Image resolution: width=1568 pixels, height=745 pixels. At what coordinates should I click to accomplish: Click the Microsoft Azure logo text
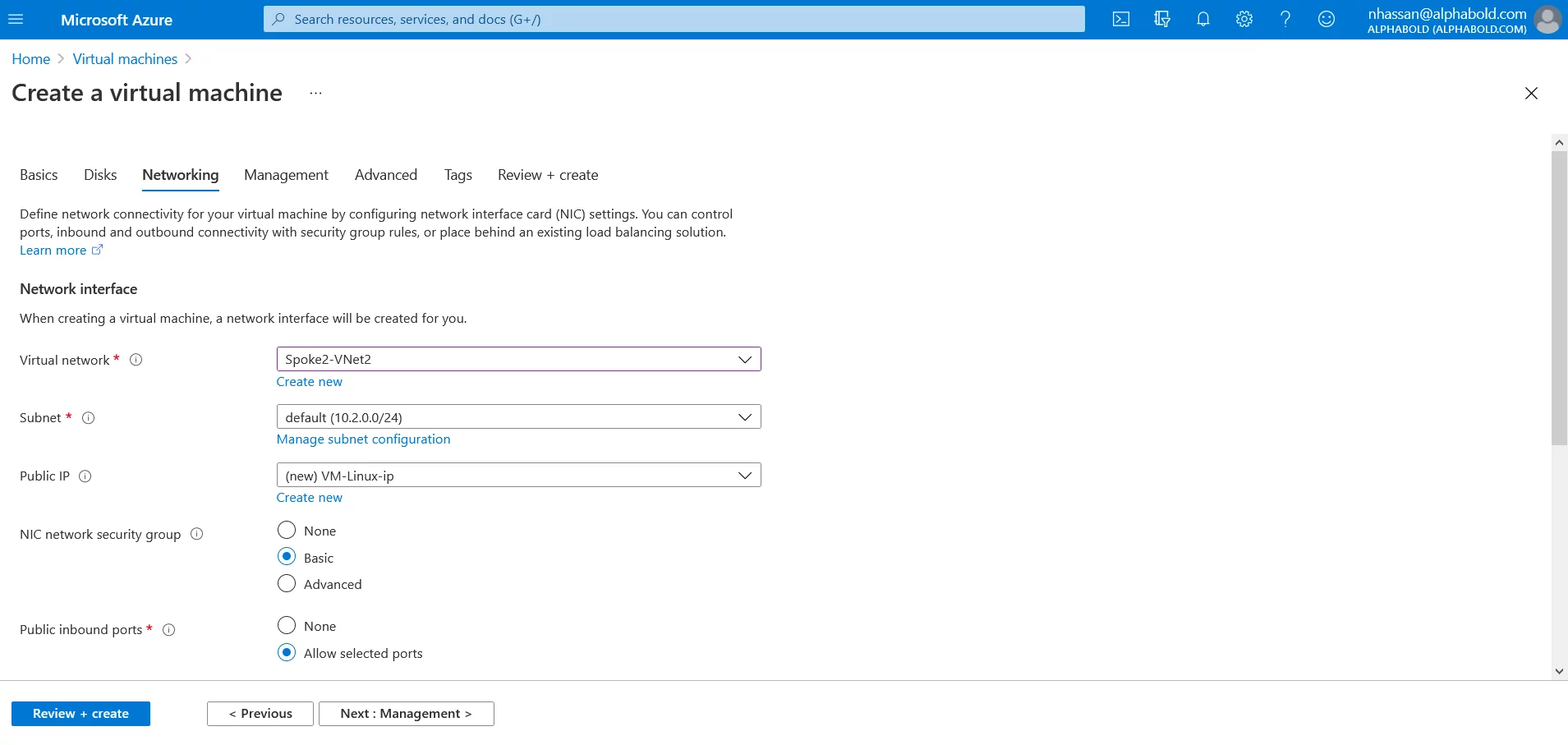(x=117, y=20)
